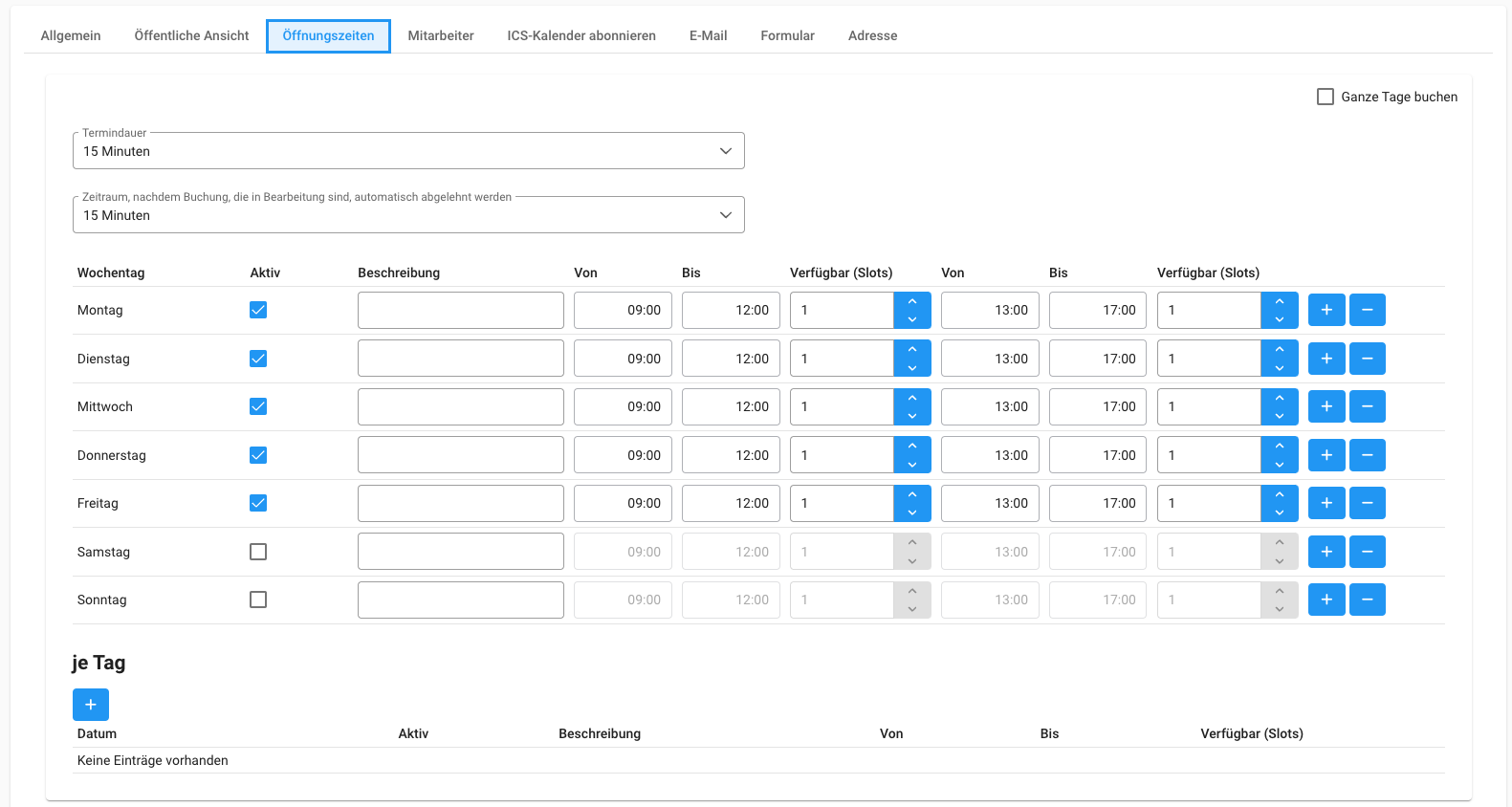The width and height of the screenshot is (1512, 807).
Task: Click the Beschreibung field for Dienstag
Action: tap(460, 359)
